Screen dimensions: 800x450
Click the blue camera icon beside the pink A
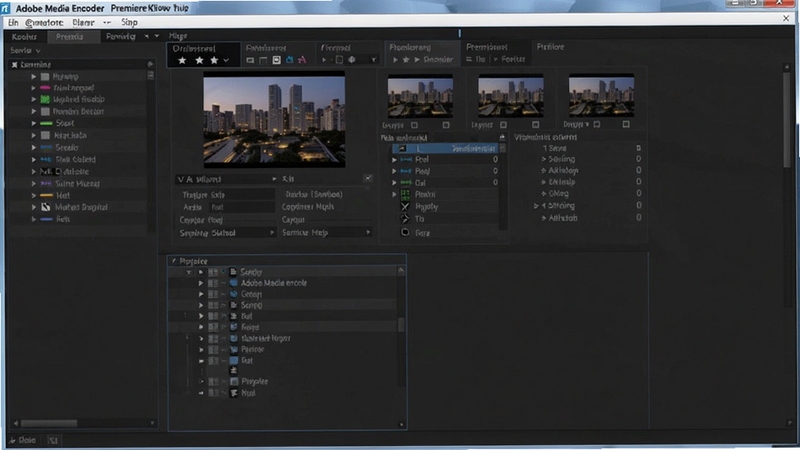(289, 60)
